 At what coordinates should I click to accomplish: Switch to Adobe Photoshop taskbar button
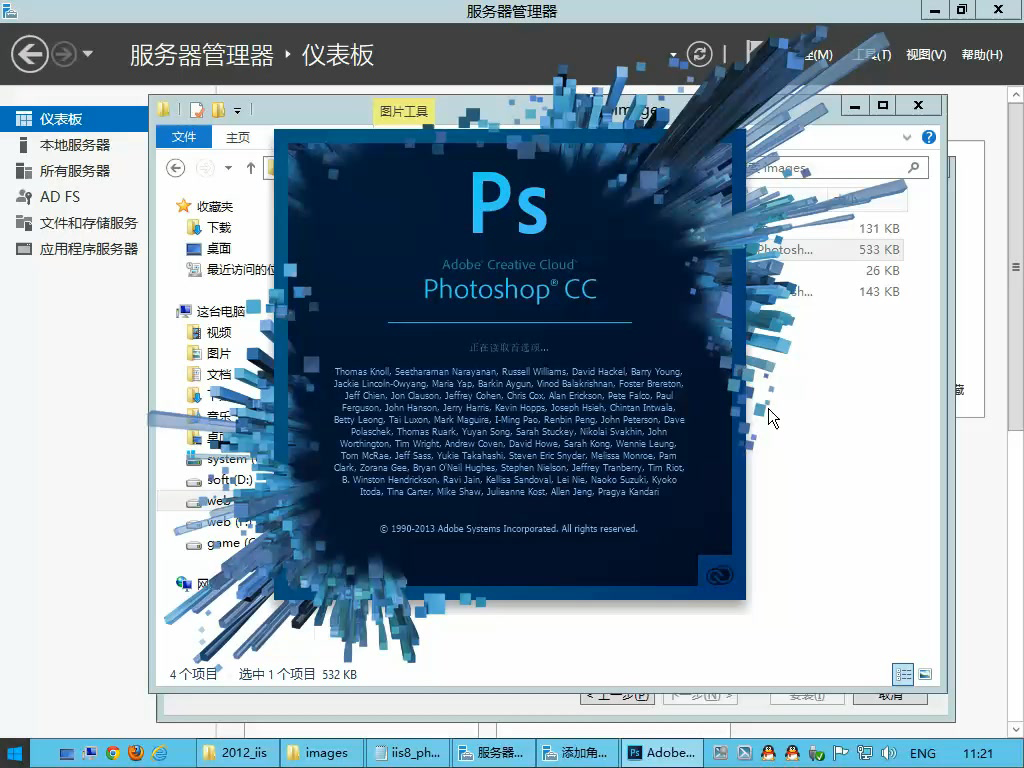click(x=662, y=753)
